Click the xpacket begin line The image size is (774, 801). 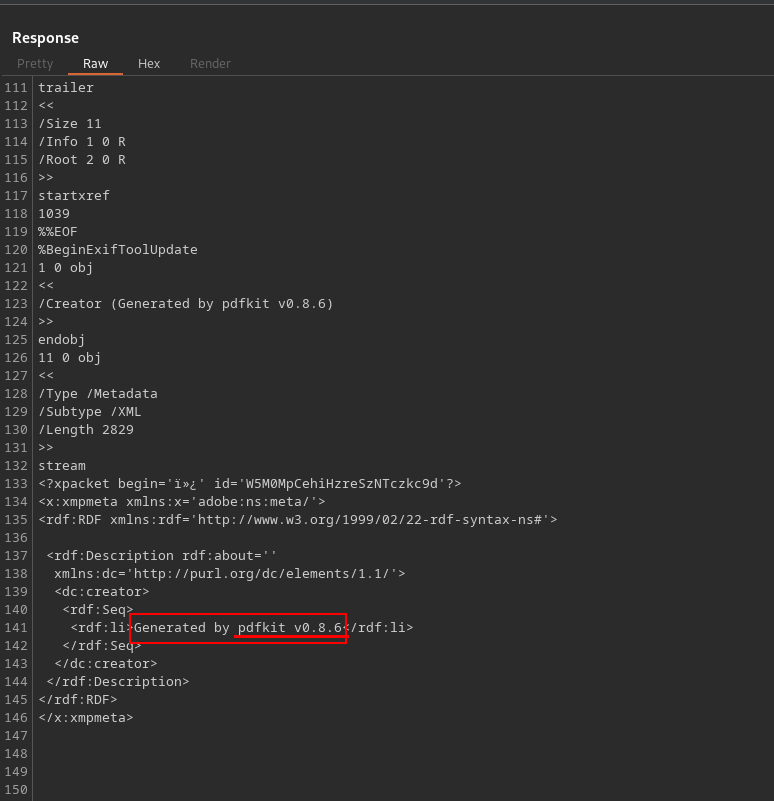pos(250,484)
